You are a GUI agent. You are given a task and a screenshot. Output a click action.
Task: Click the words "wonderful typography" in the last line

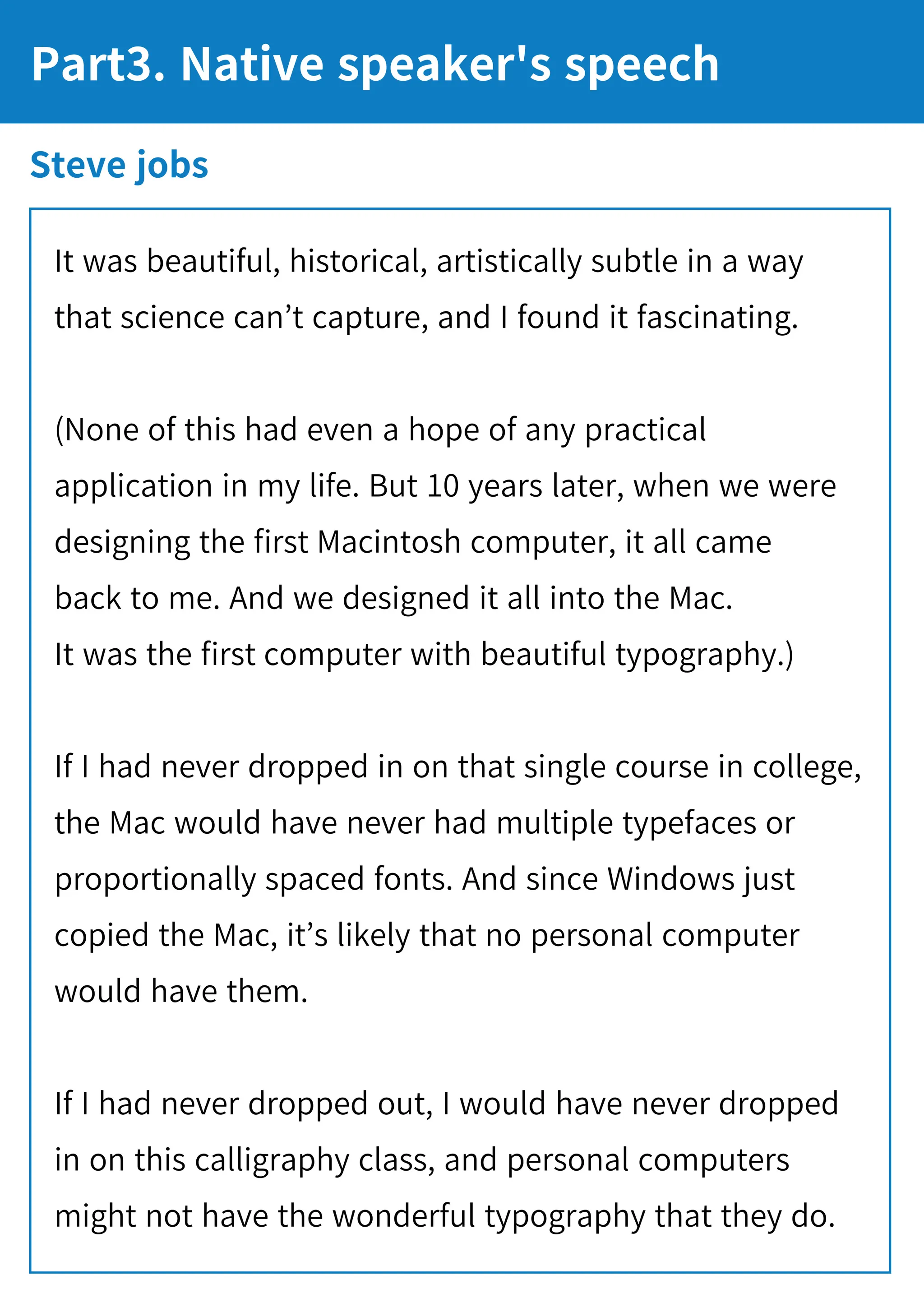pos(489,1216)
